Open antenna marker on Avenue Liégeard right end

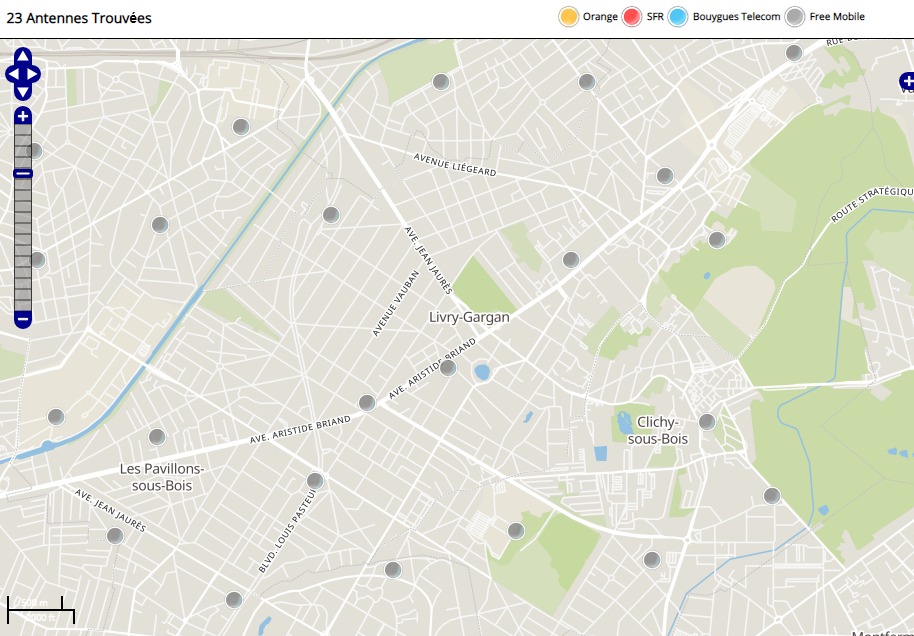click(665, 176)
